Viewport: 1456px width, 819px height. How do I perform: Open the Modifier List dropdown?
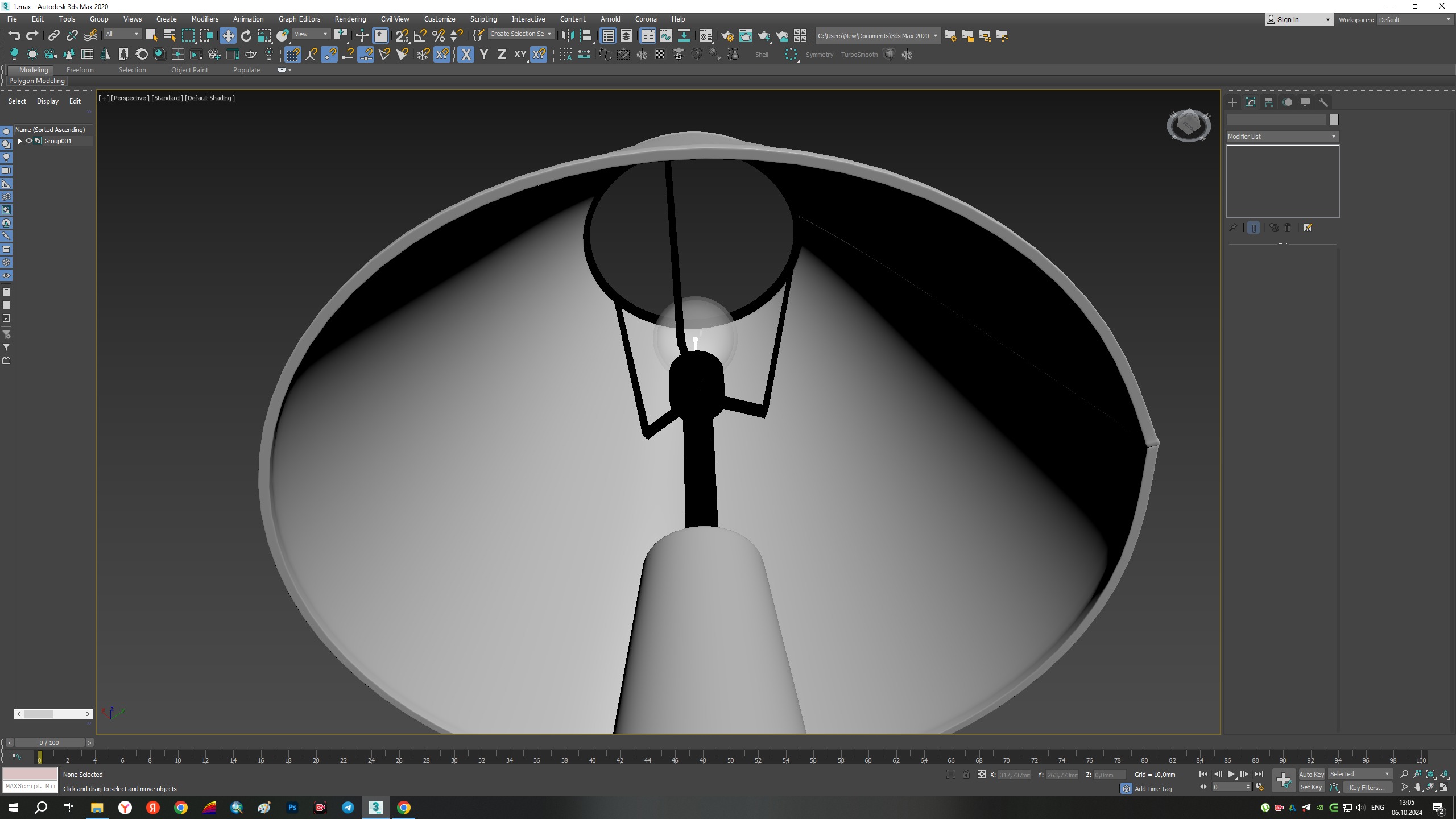point(1282,136)
